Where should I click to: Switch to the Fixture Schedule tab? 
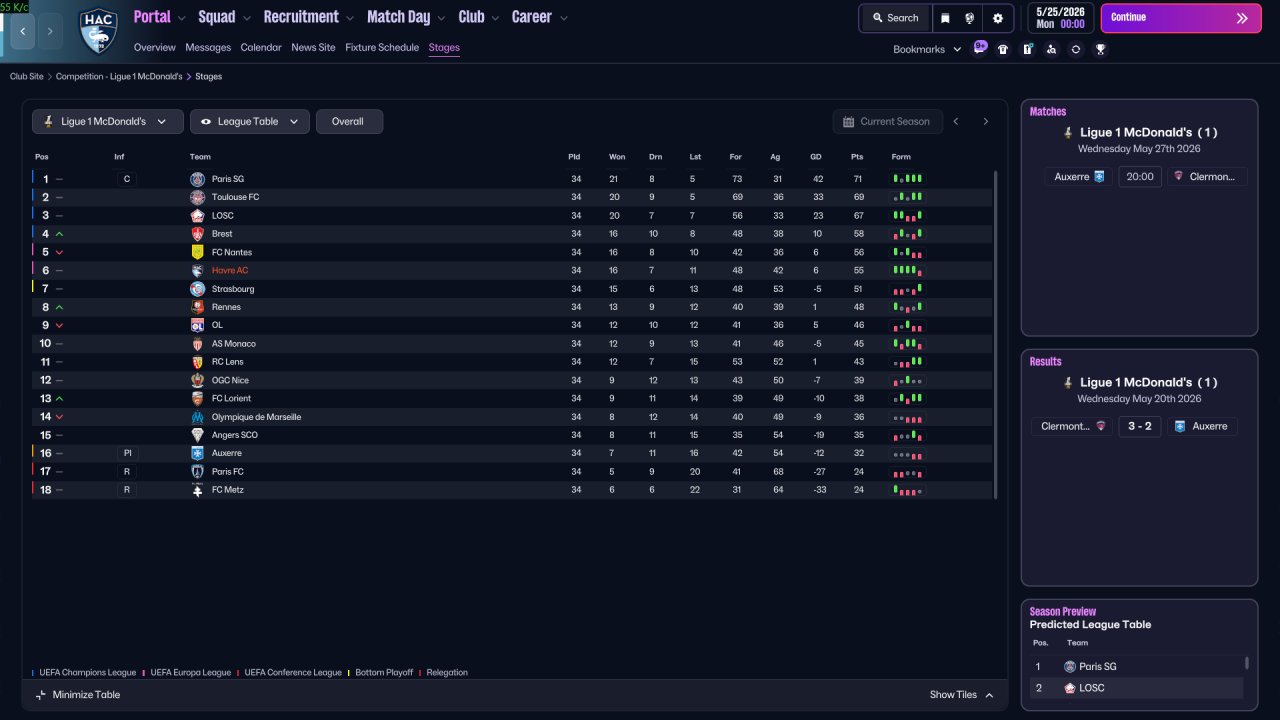pos(382,47)
